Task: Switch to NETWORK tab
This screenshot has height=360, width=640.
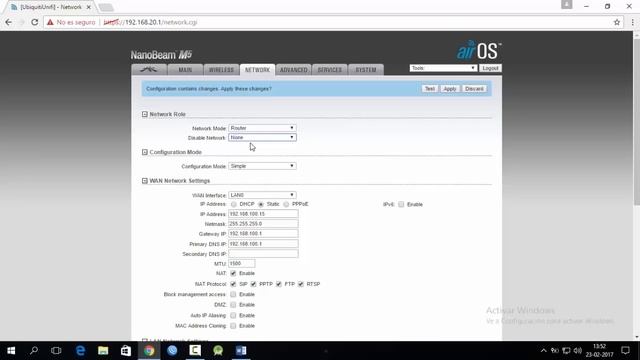Action: (258, 70)
